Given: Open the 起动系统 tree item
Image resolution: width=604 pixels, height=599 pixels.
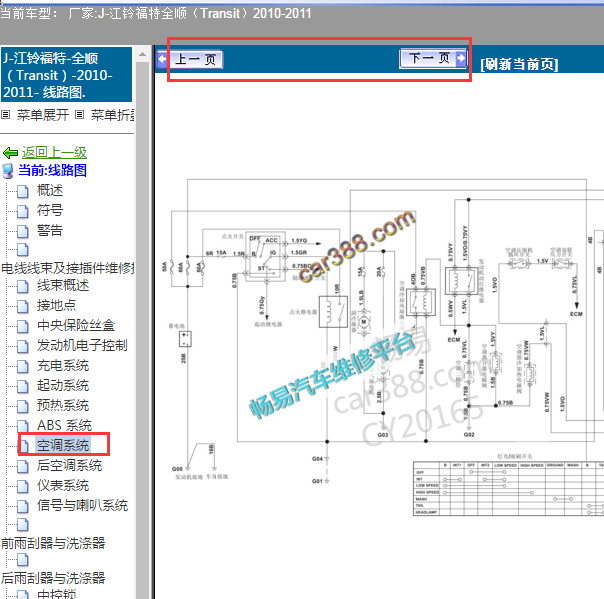Looking at the screenshot, I should click(x=63, y=386).
